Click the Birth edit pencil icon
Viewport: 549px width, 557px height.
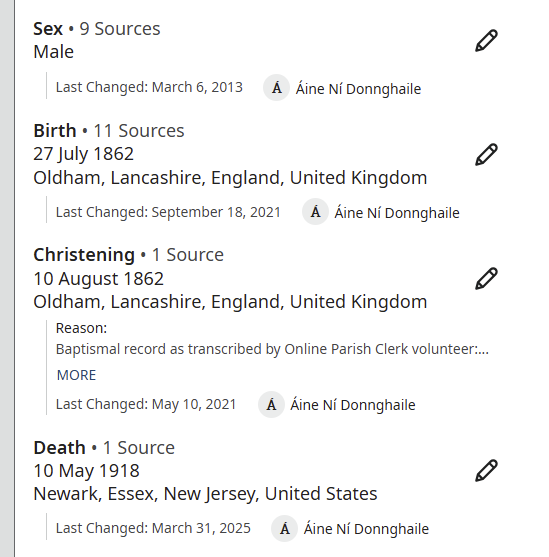coord(486,154)
